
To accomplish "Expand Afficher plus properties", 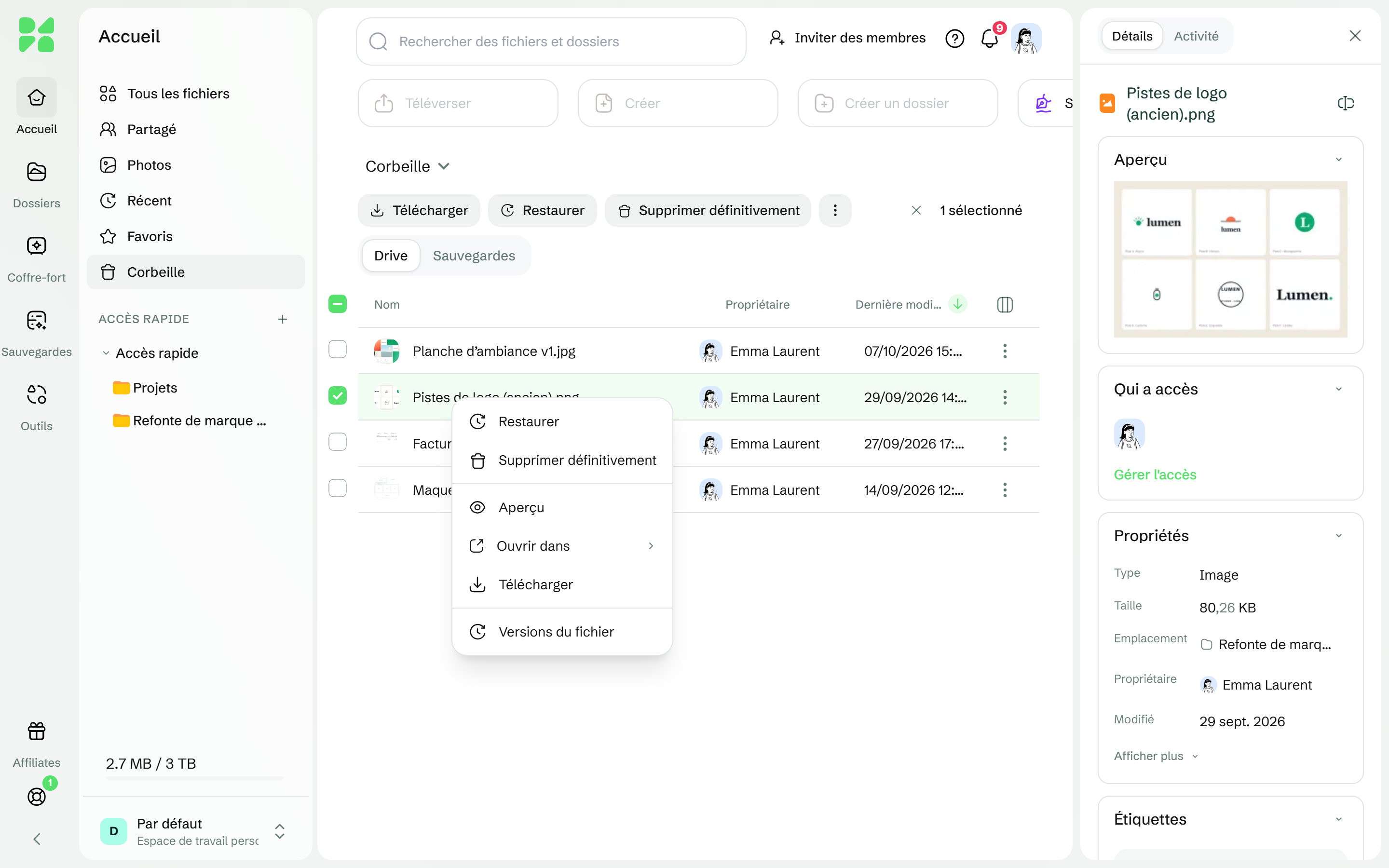I will click(1156, 756).
